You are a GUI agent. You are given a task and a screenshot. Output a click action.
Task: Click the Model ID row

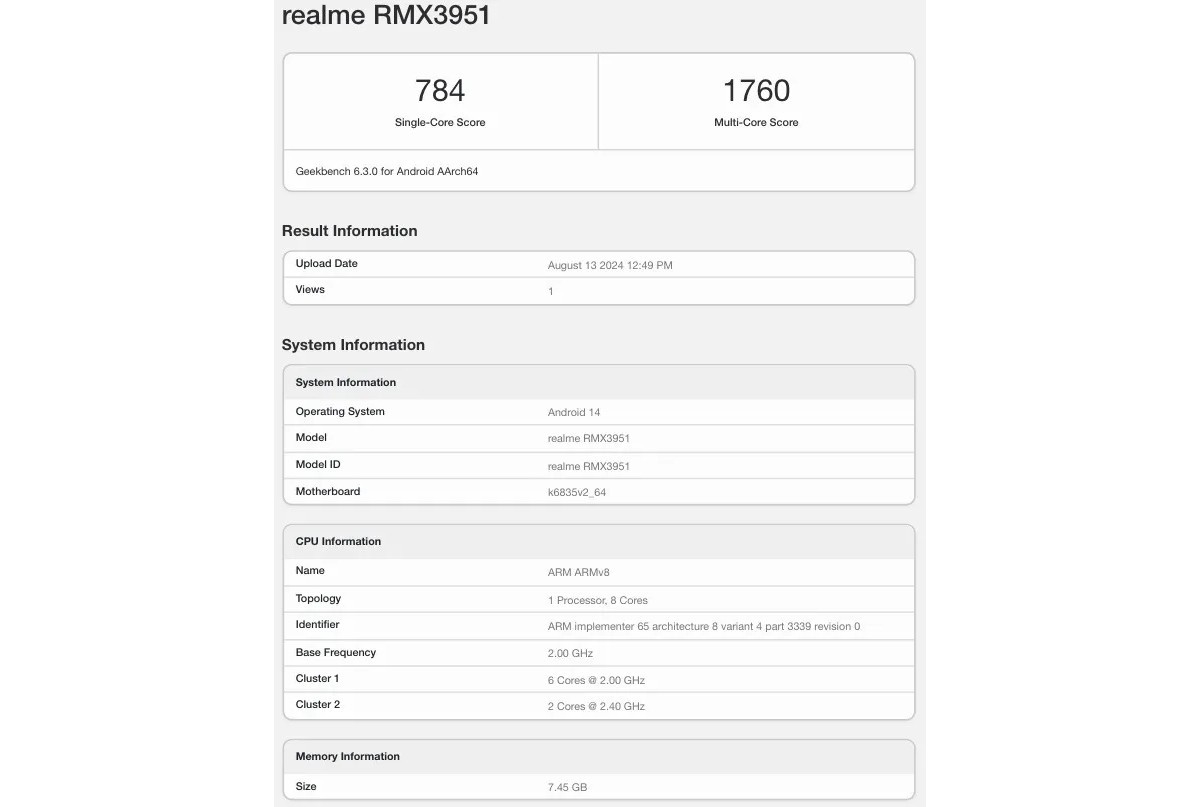pyautogui.click(x=317, y=464)
